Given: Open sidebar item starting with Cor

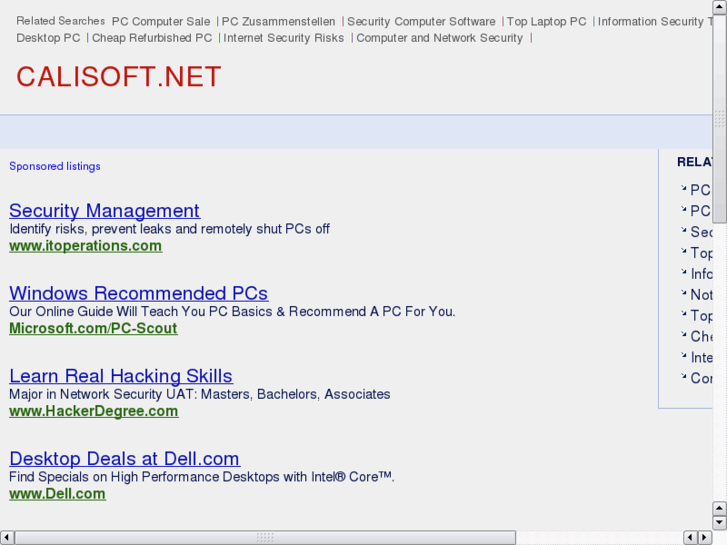Looking at the screenshot, I should pos(701,378).
